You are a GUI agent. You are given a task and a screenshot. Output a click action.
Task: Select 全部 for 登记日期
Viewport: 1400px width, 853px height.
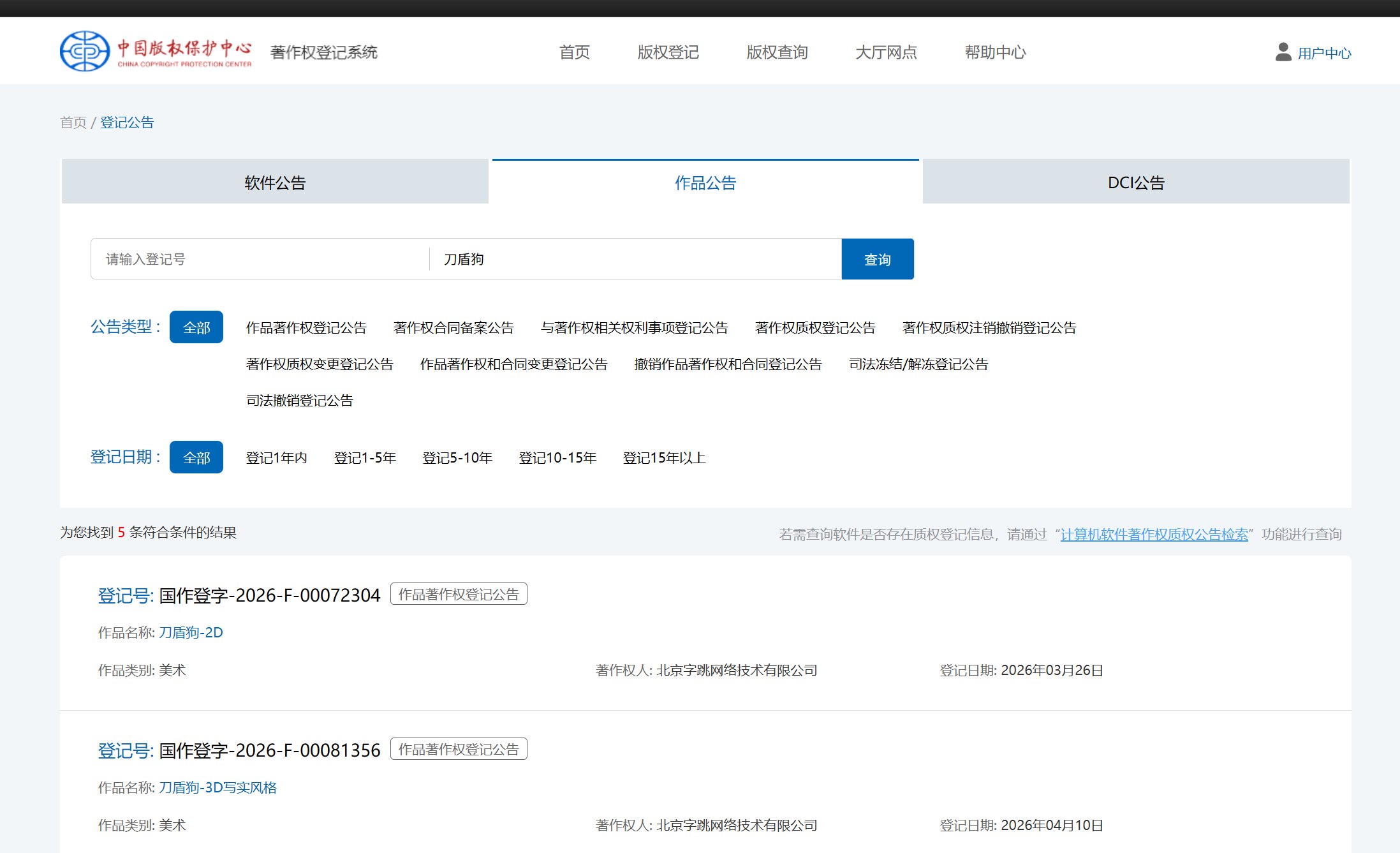[196, 457]
